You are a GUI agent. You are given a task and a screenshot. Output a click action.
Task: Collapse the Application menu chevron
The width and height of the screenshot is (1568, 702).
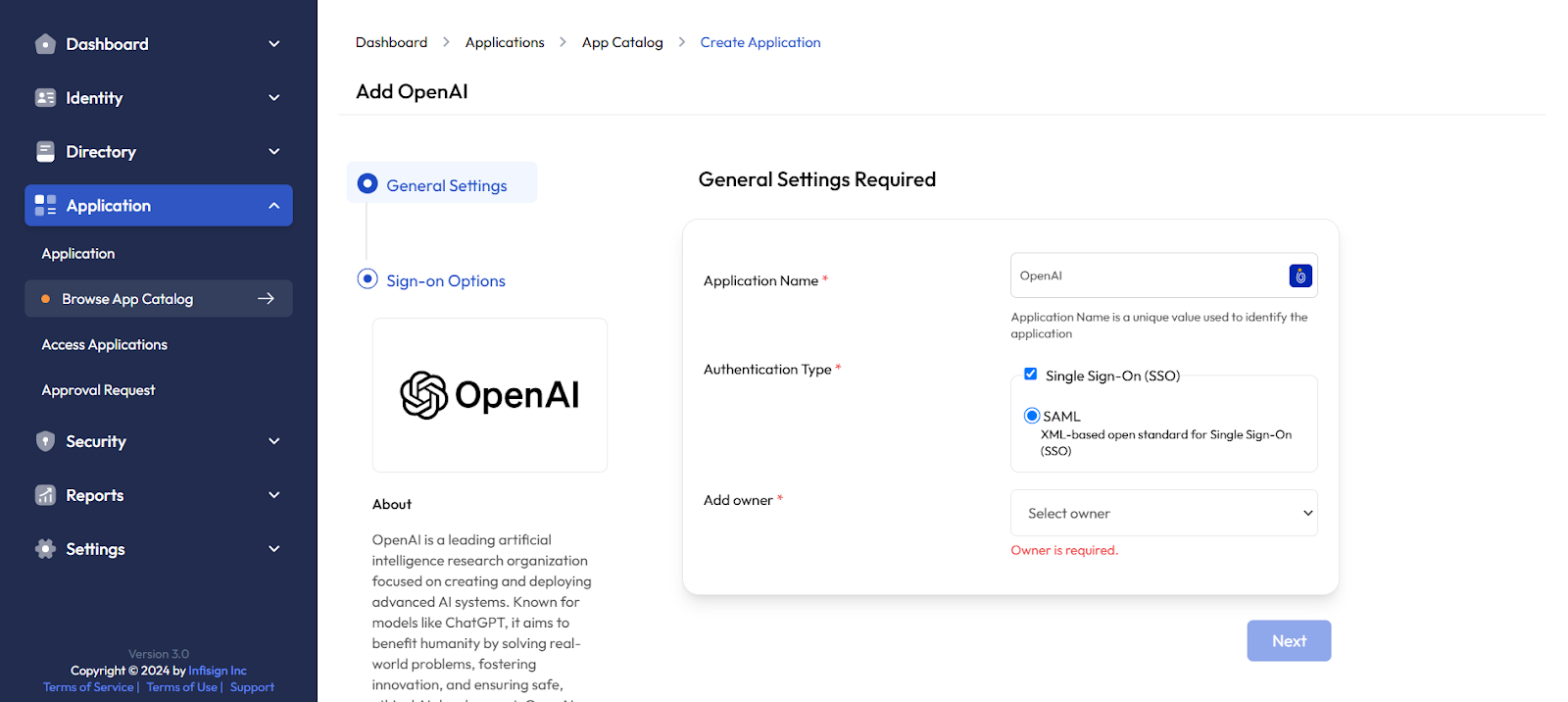point(274,206)
